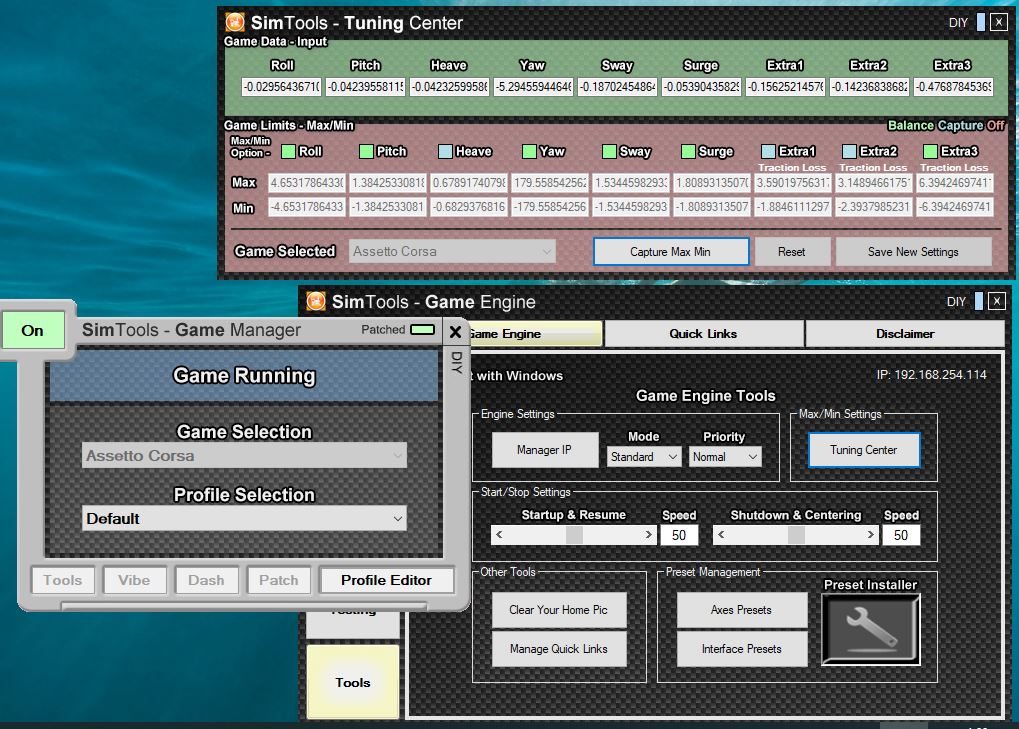Toggle the Yaw Max/Min option checkbox
Image resolution: width=1019 pixels, height=729 pixels.
click(x=529, y=151)
